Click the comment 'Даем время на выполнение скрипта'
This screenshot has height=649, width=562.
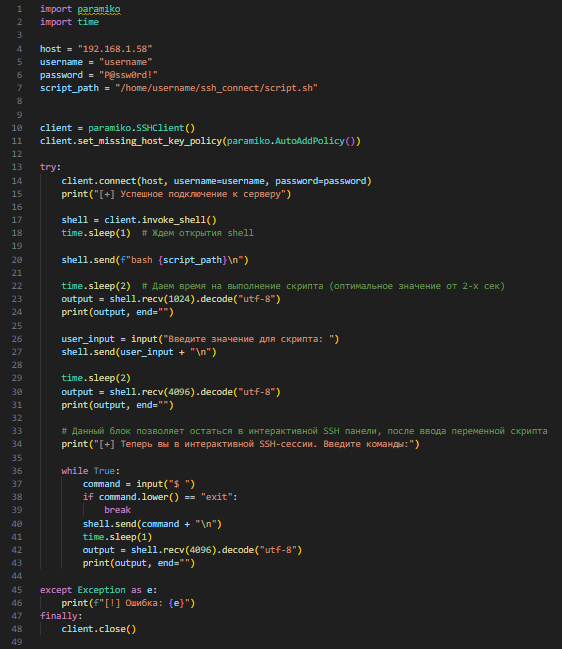(x=233, y=286)
